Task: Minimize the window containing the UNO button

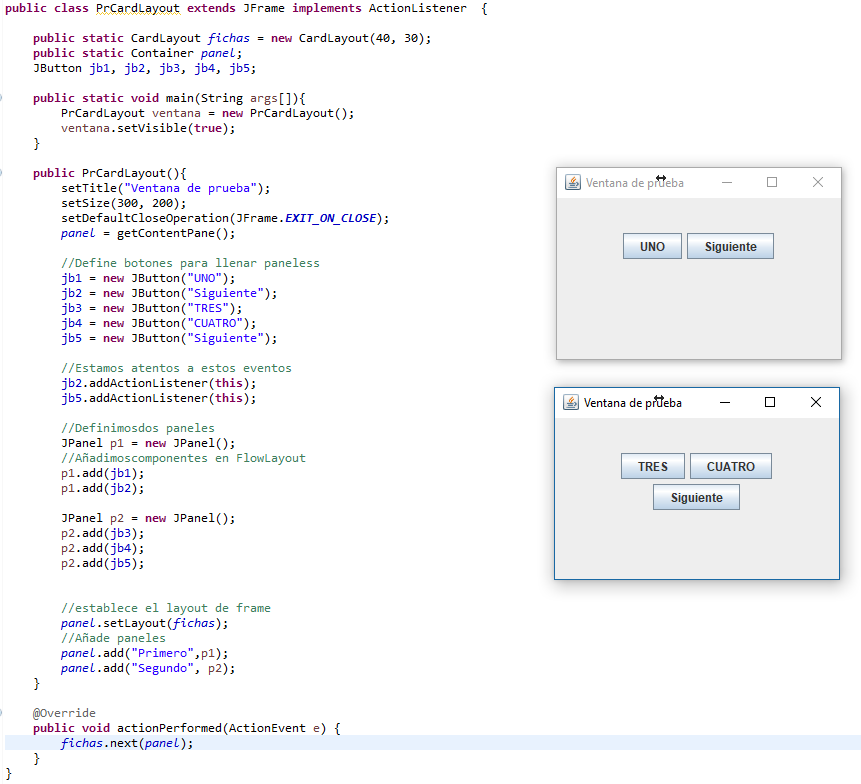Action: (x=727, y=183)
